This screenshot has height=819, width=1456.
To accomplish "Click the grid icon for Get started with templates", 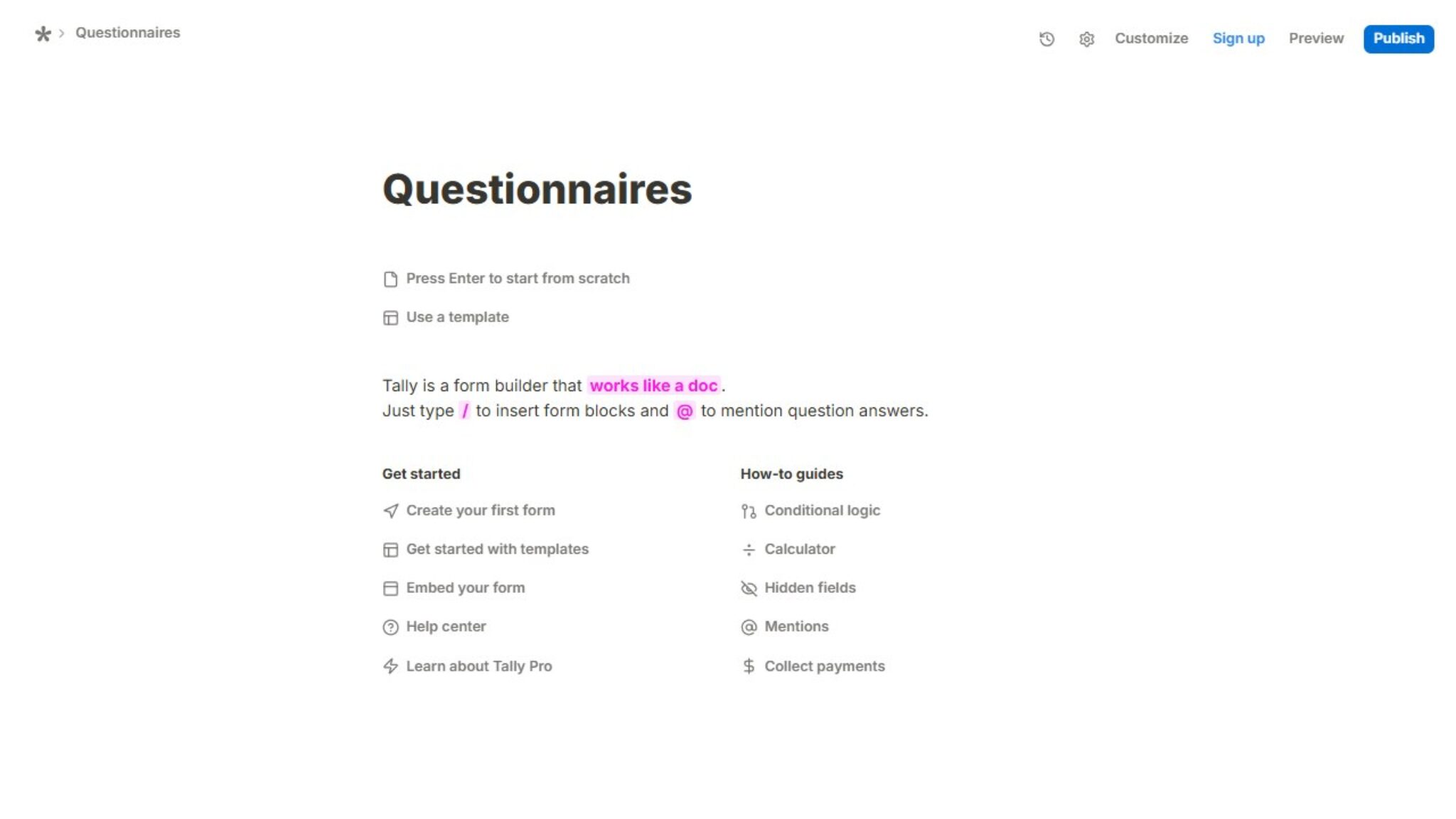I will [x=390, y=549].
